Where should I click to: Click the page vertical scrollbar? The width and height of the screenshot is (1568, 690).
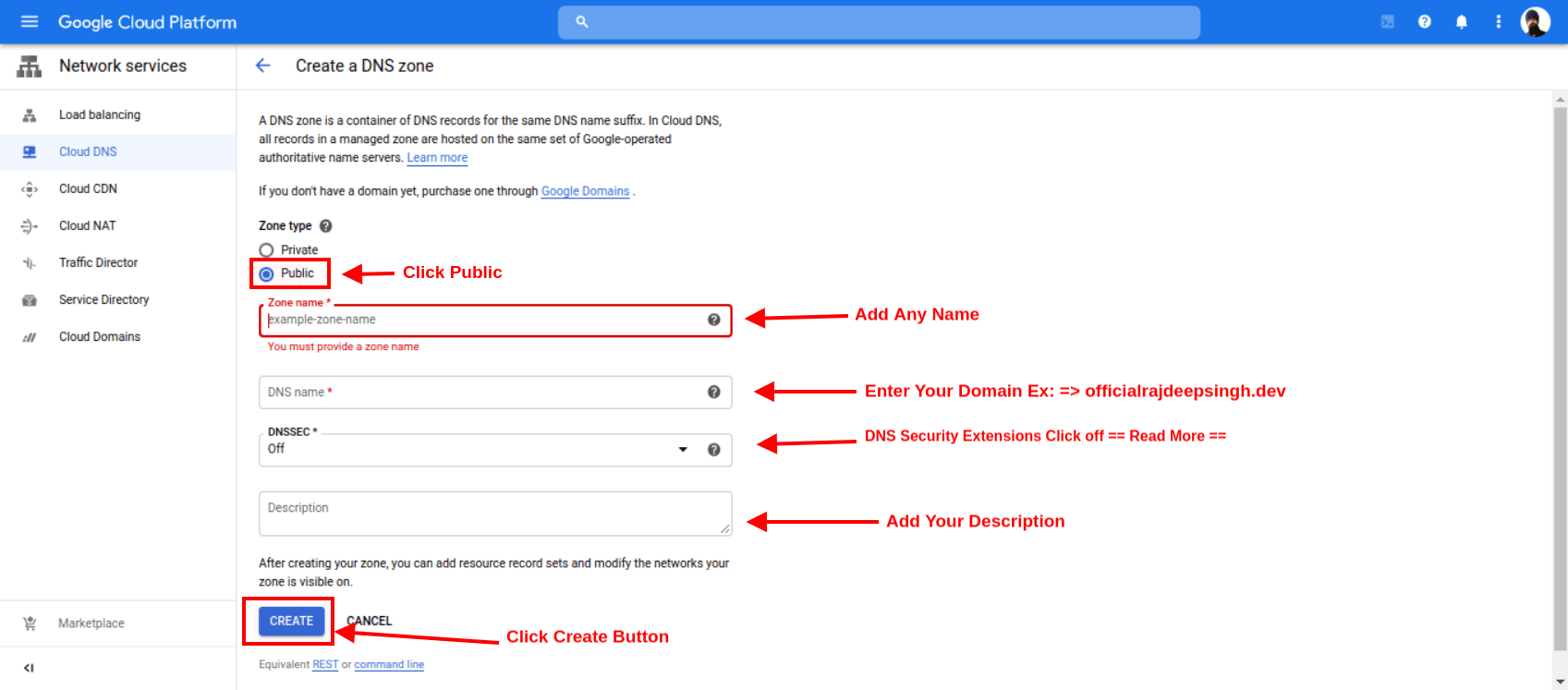click(x=1560, y=379)
